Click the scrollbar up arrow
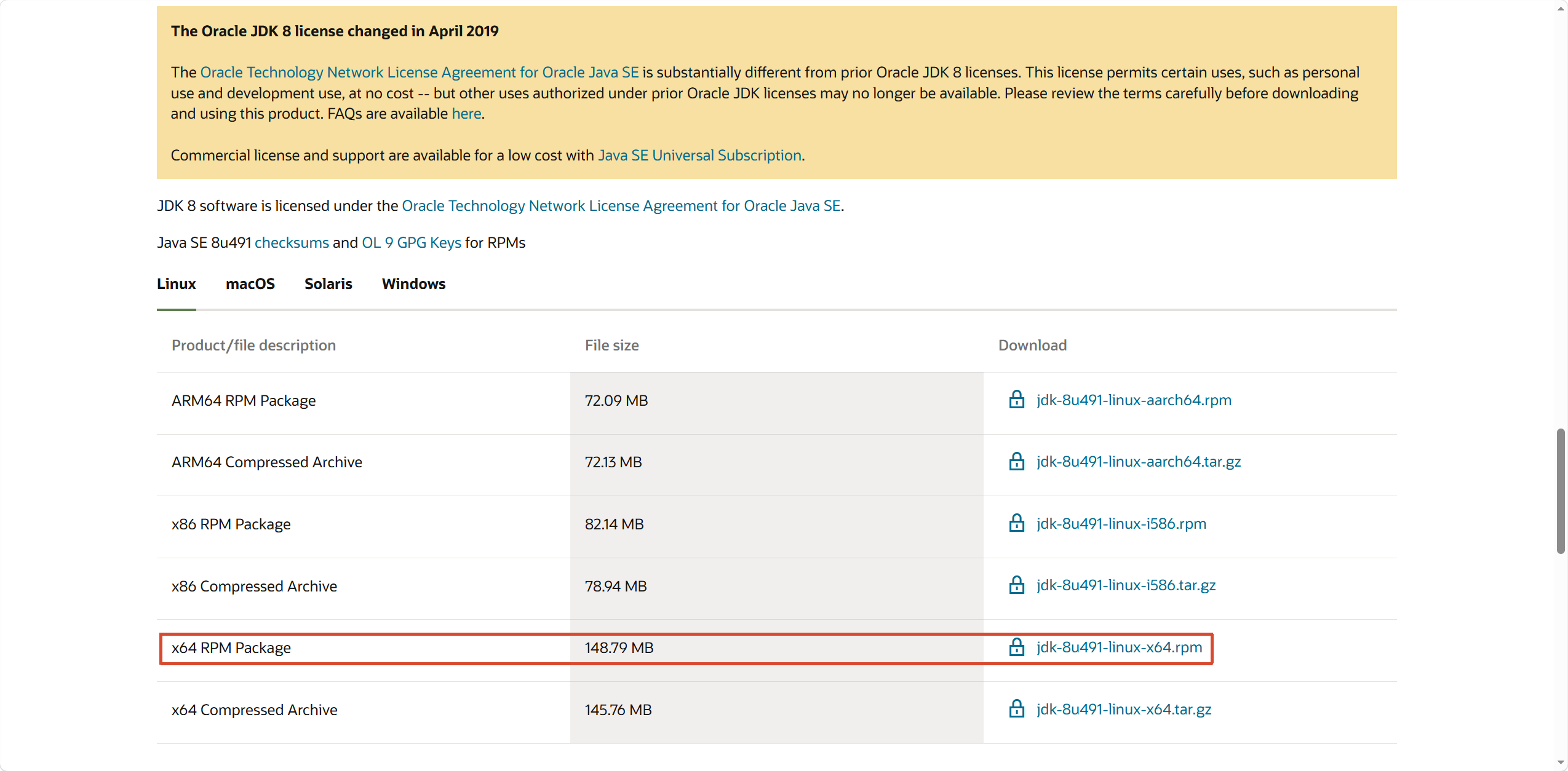 (x=1561, y=8)
